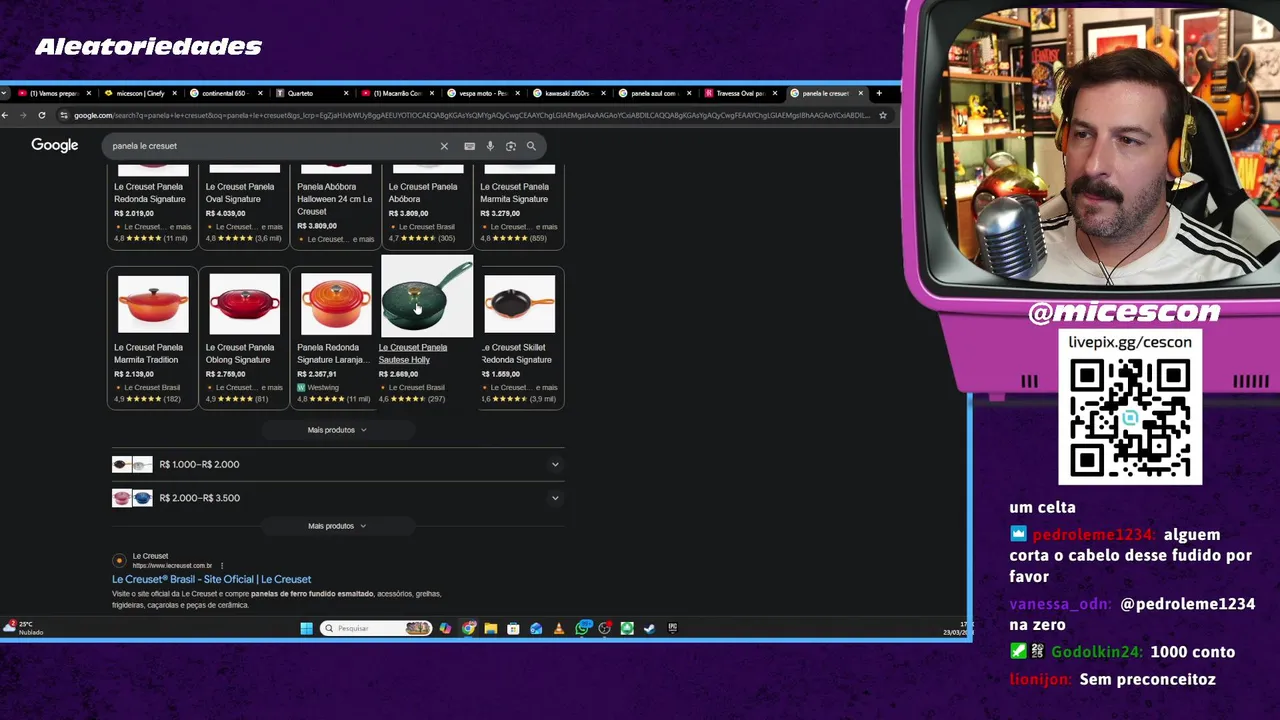Image resolution: width=1280 pixels, height=720 pixels.
Task: Select the Panela Redonda Laranja pot image
Action: [336, 304]
